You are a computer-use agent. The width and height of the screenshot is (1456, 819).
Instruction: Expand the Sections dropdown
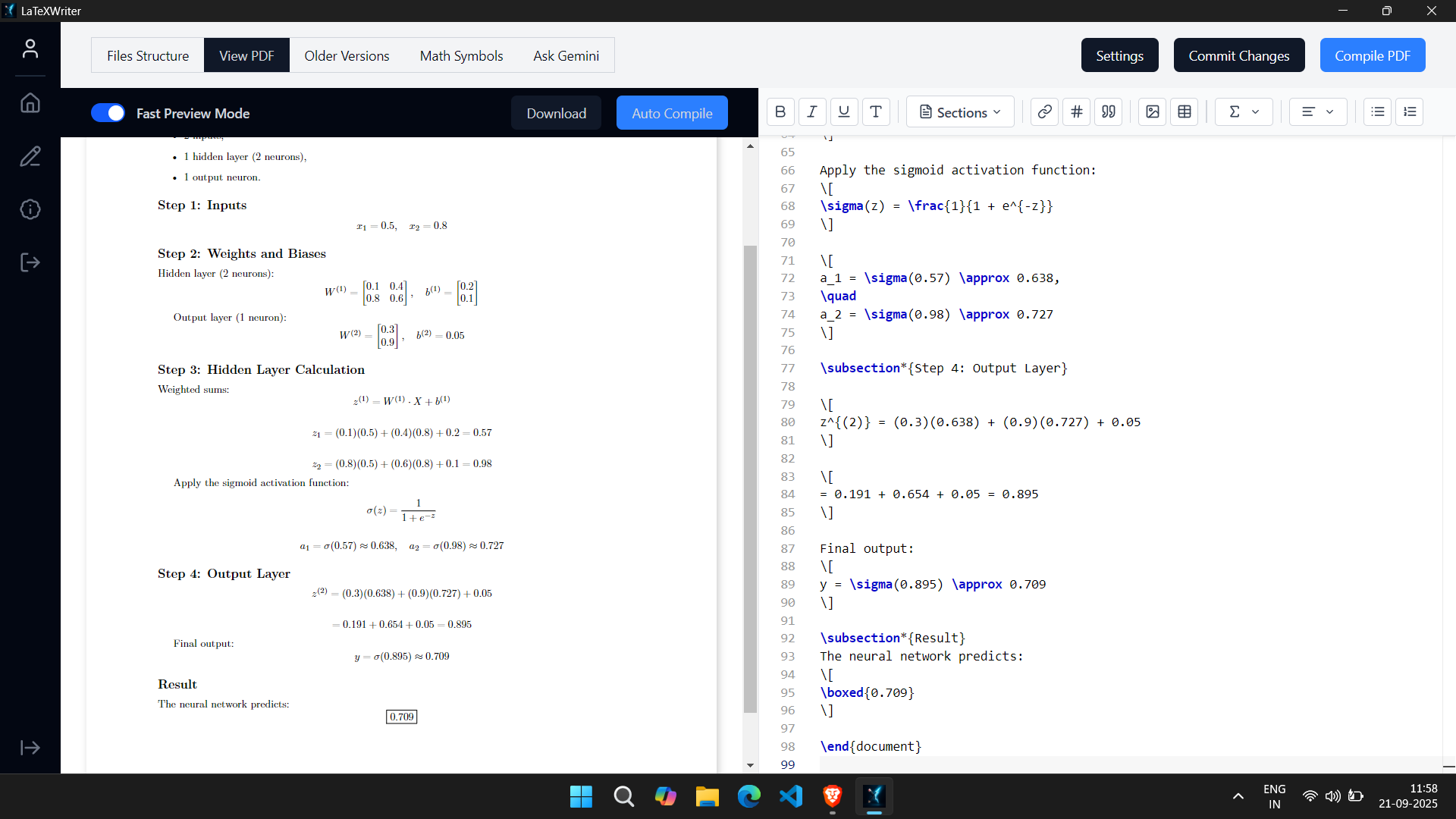tap(960, 112)
